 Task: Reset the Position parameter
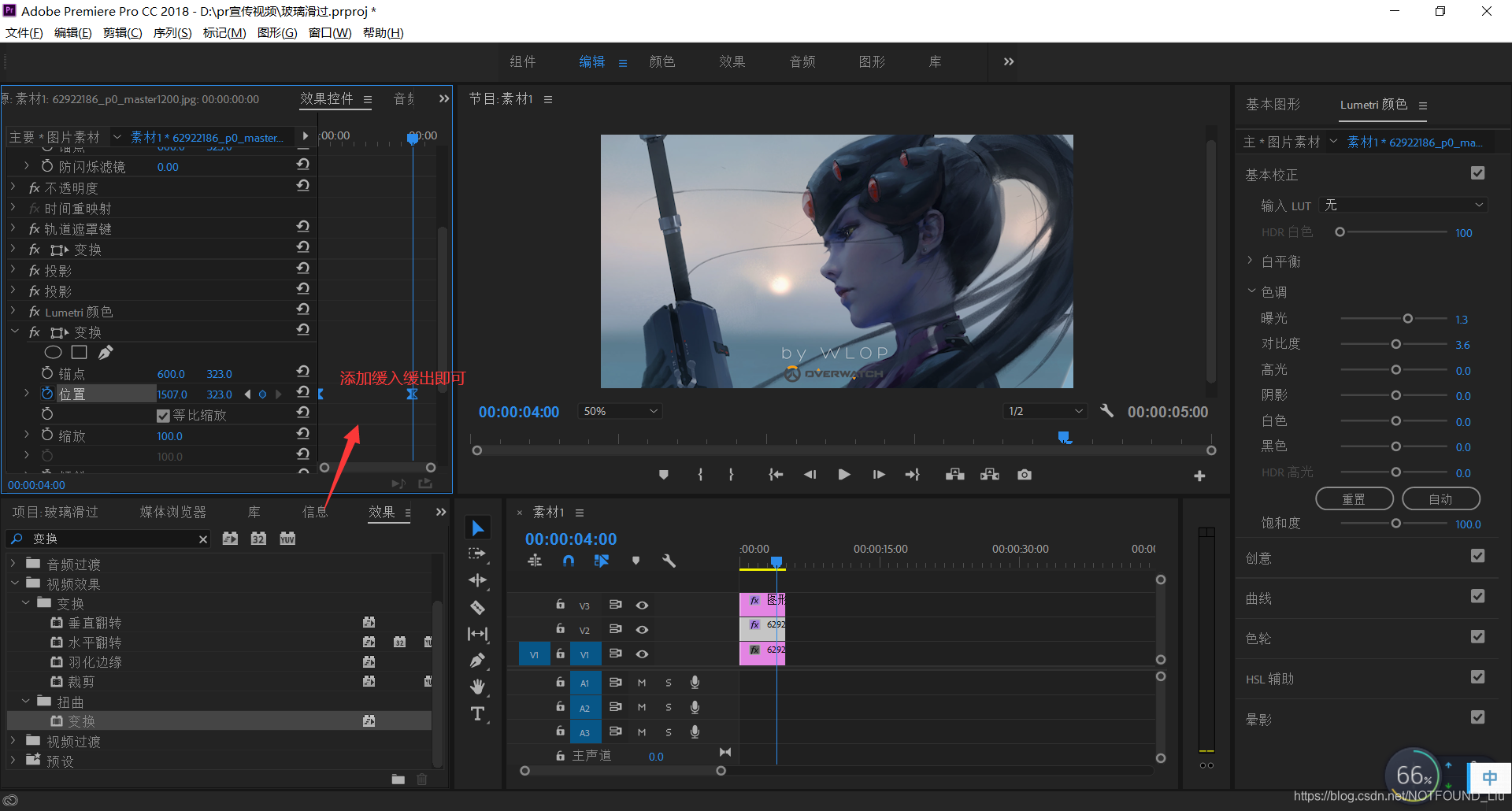pyautogui.click(x=303, y=392)
